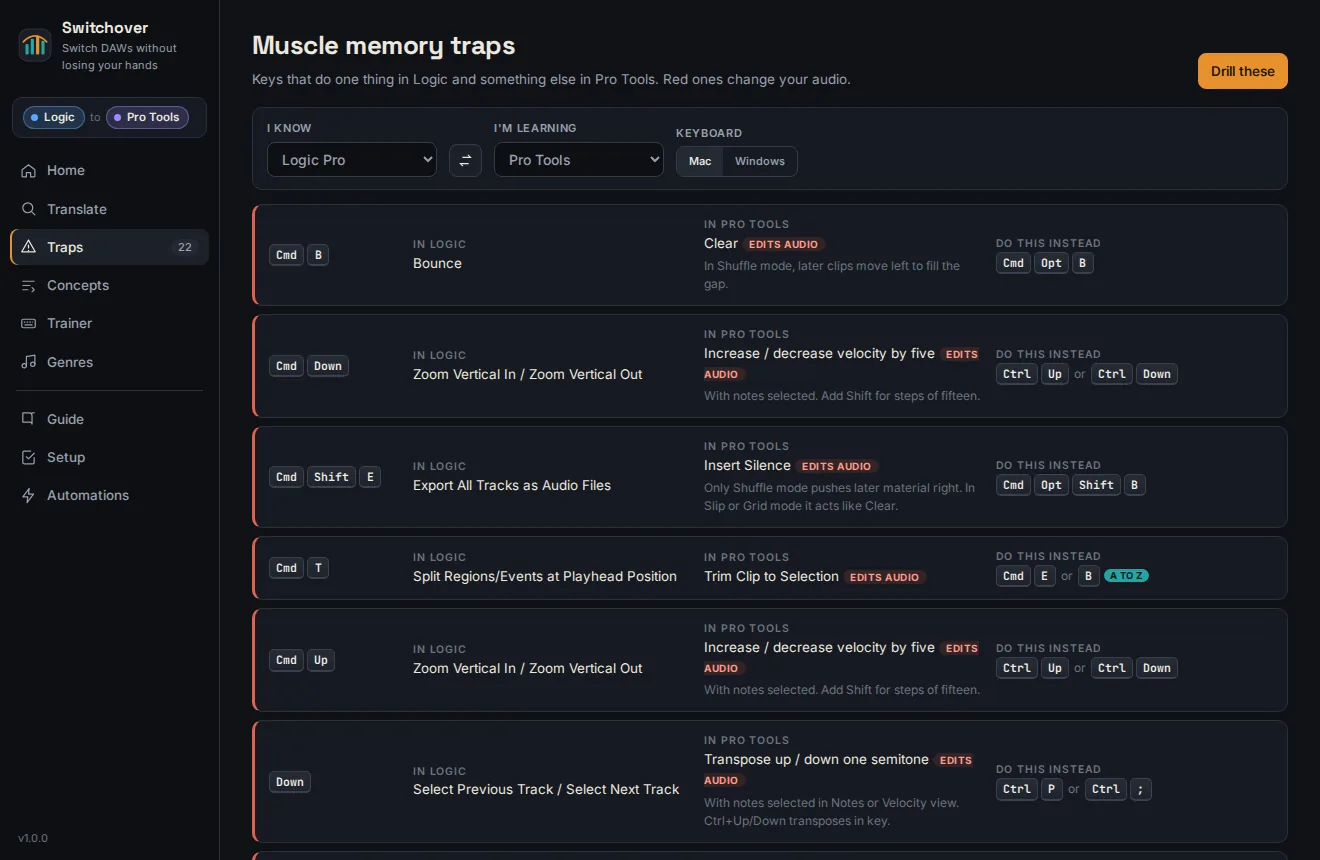
Task: Click the Setup checkbox icon
Action: pyautogui.click(x=29, y=457)
